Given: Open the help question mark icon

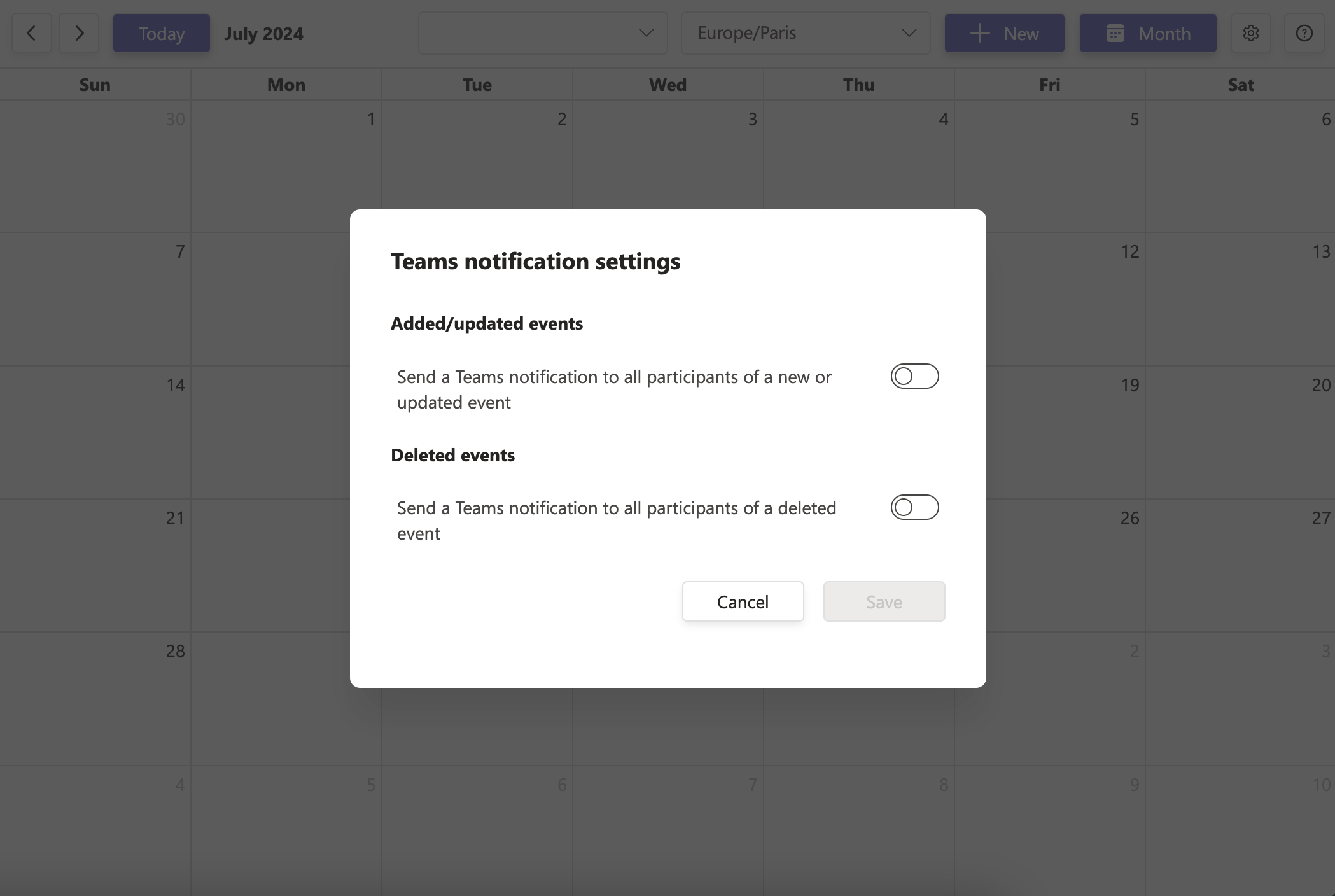Looking at the screenshot, I should pos(1304,33).
